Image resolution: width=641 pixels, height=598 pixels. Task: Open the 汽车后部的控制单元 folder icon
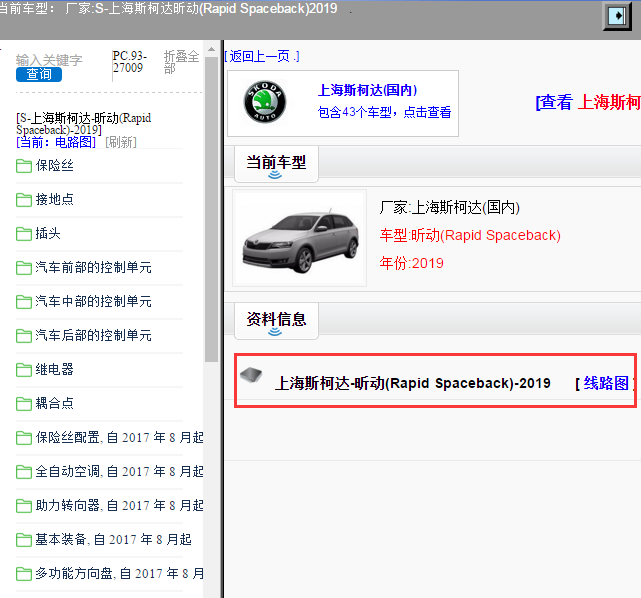tap(24, 336)
